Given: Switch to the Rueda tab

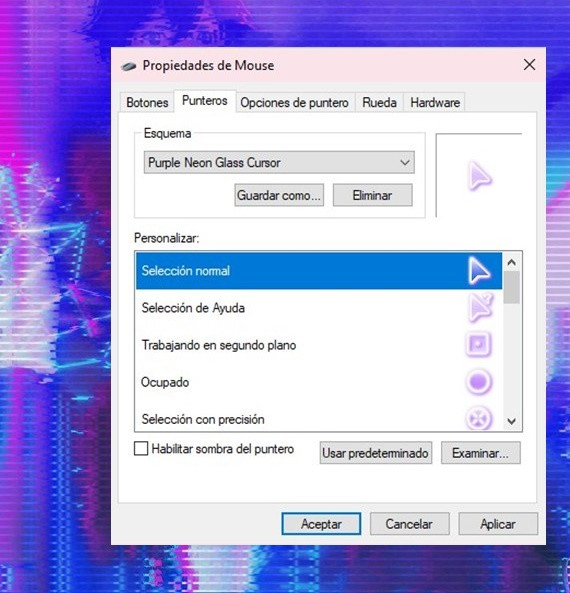Looking at the screenshot, I should click(x=379, y=102).
